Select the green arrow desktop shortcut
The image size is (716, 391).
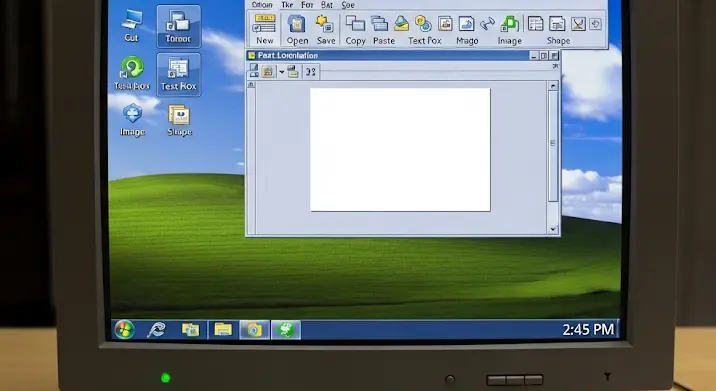point(132,73)
